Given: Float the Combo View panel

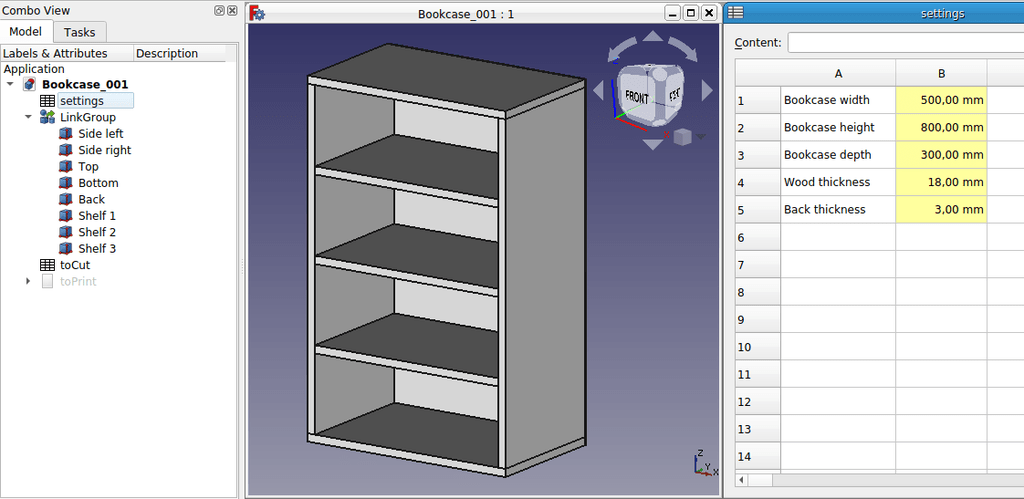Looking at the screenshot, I should [x=219, y=10].
